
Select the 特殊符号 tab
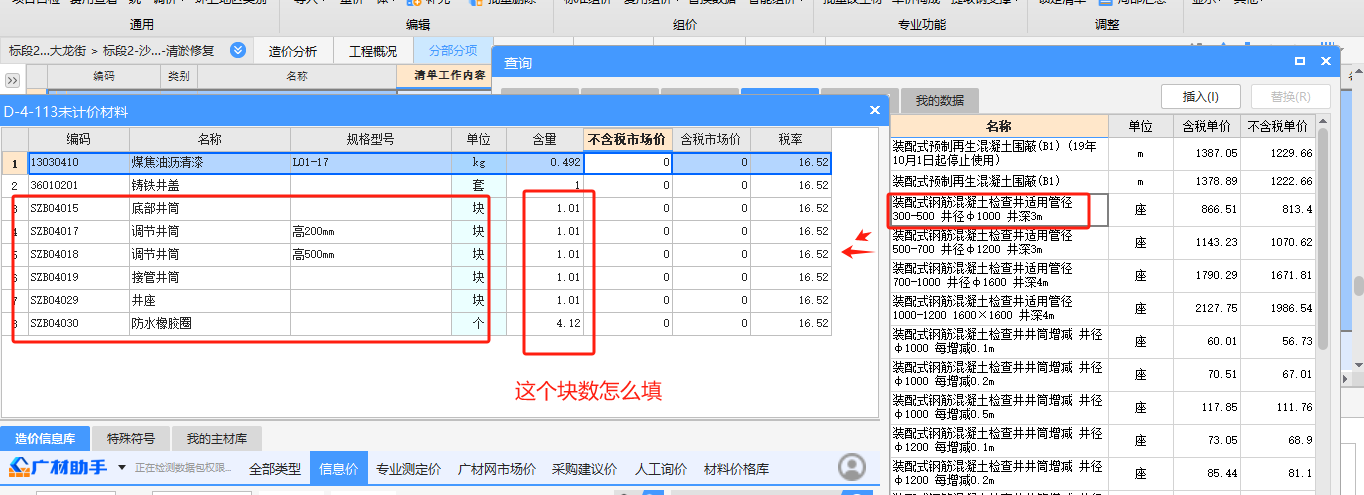(x=131, y=438)
